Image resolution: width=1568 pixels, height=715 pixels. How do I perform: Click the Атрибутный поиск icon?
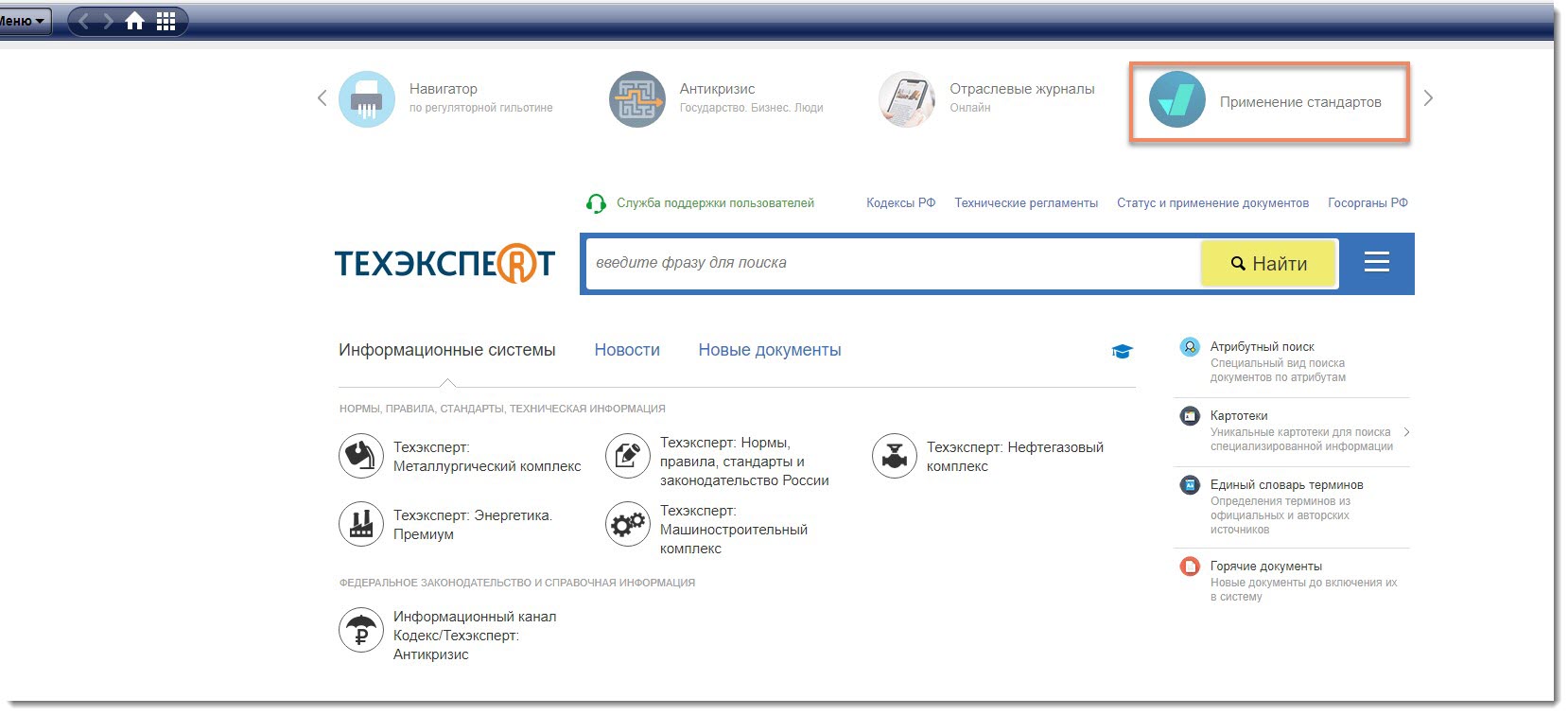coord(1190,347)
